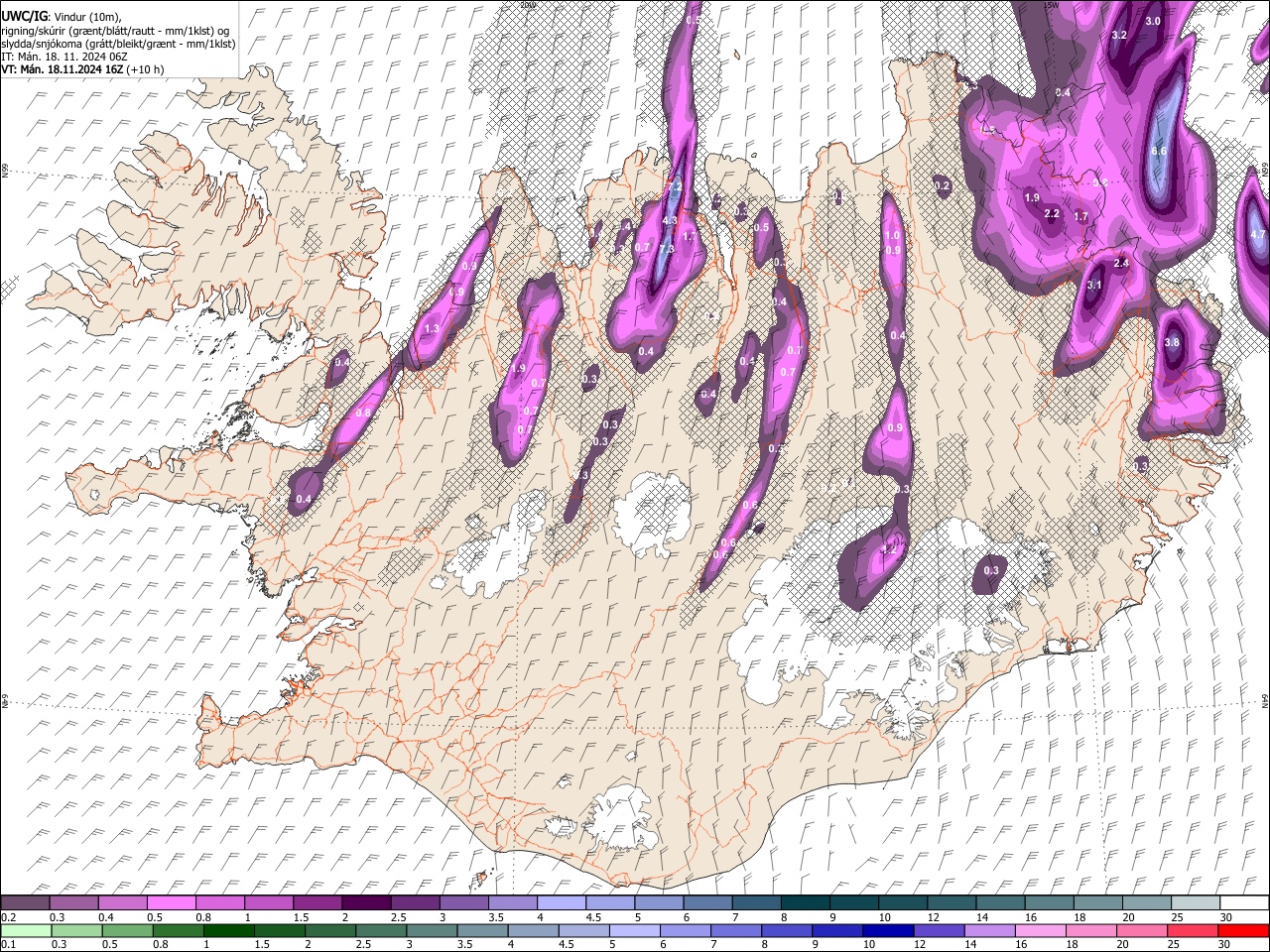Click the 3.0 precipitation value on map
This screenshot has height=952, width=1270.
(1153, 21)
